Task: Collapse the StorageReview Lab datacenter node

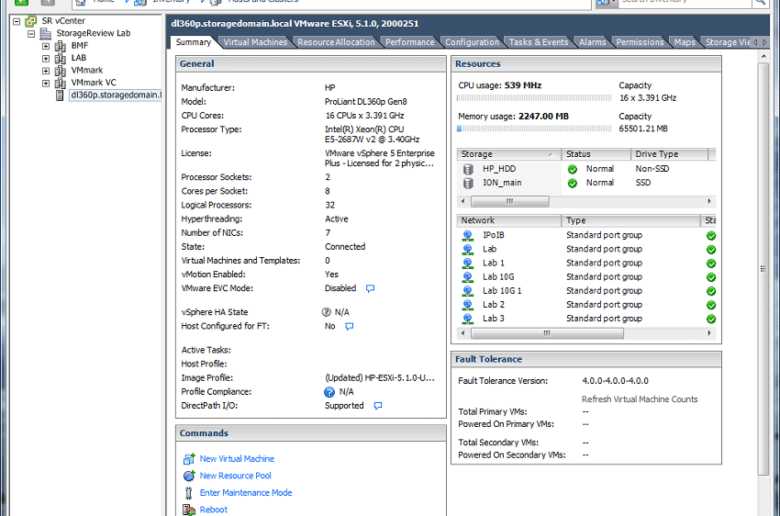Action: tap(31, 34)
